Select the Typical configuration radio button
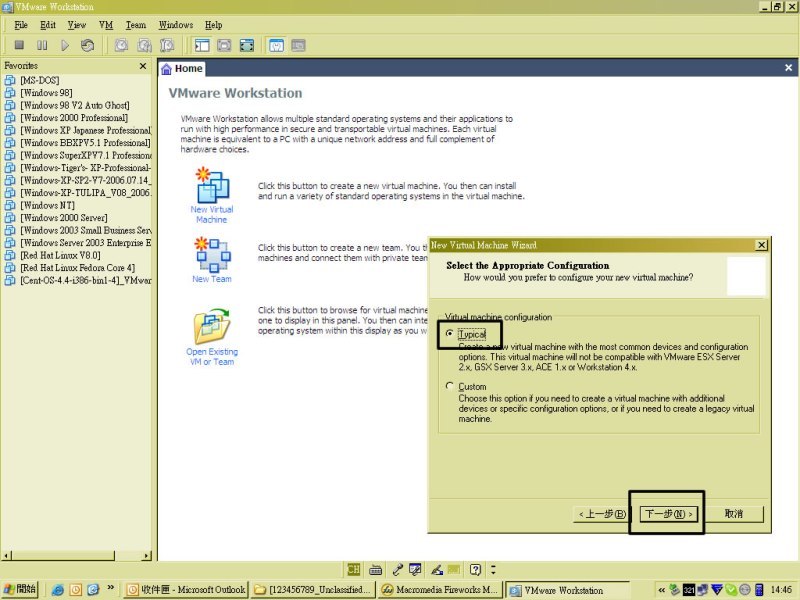This screenshot has width=800, height=600. click(449, 334)
